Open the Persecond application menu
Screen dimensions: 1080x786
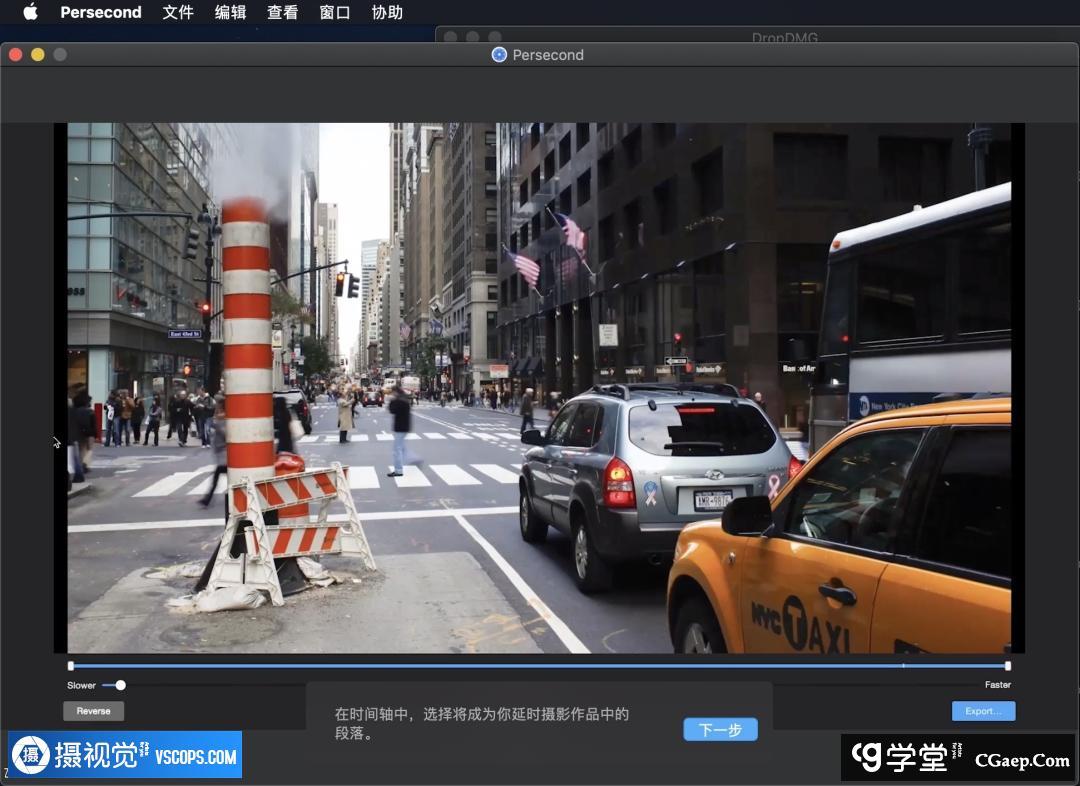point(100,12)
